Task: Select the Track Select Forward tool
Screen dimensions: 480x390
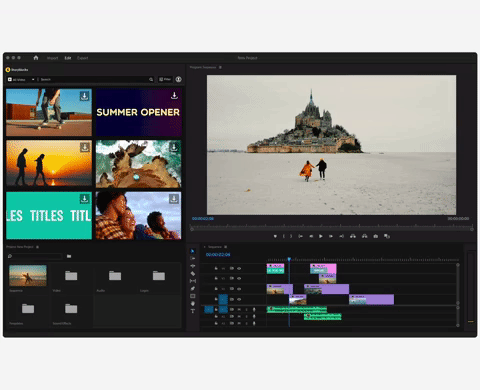Action: pos(193,258)
